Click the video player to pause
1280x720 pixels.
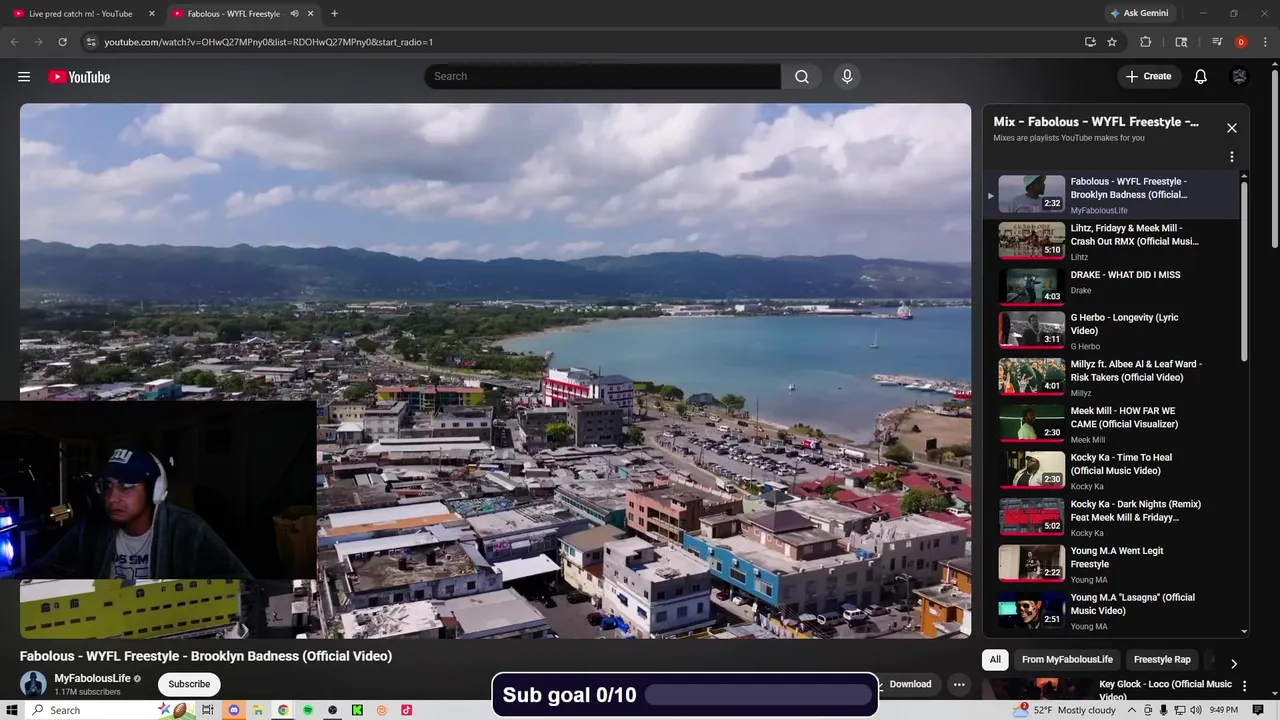(495, 371)
